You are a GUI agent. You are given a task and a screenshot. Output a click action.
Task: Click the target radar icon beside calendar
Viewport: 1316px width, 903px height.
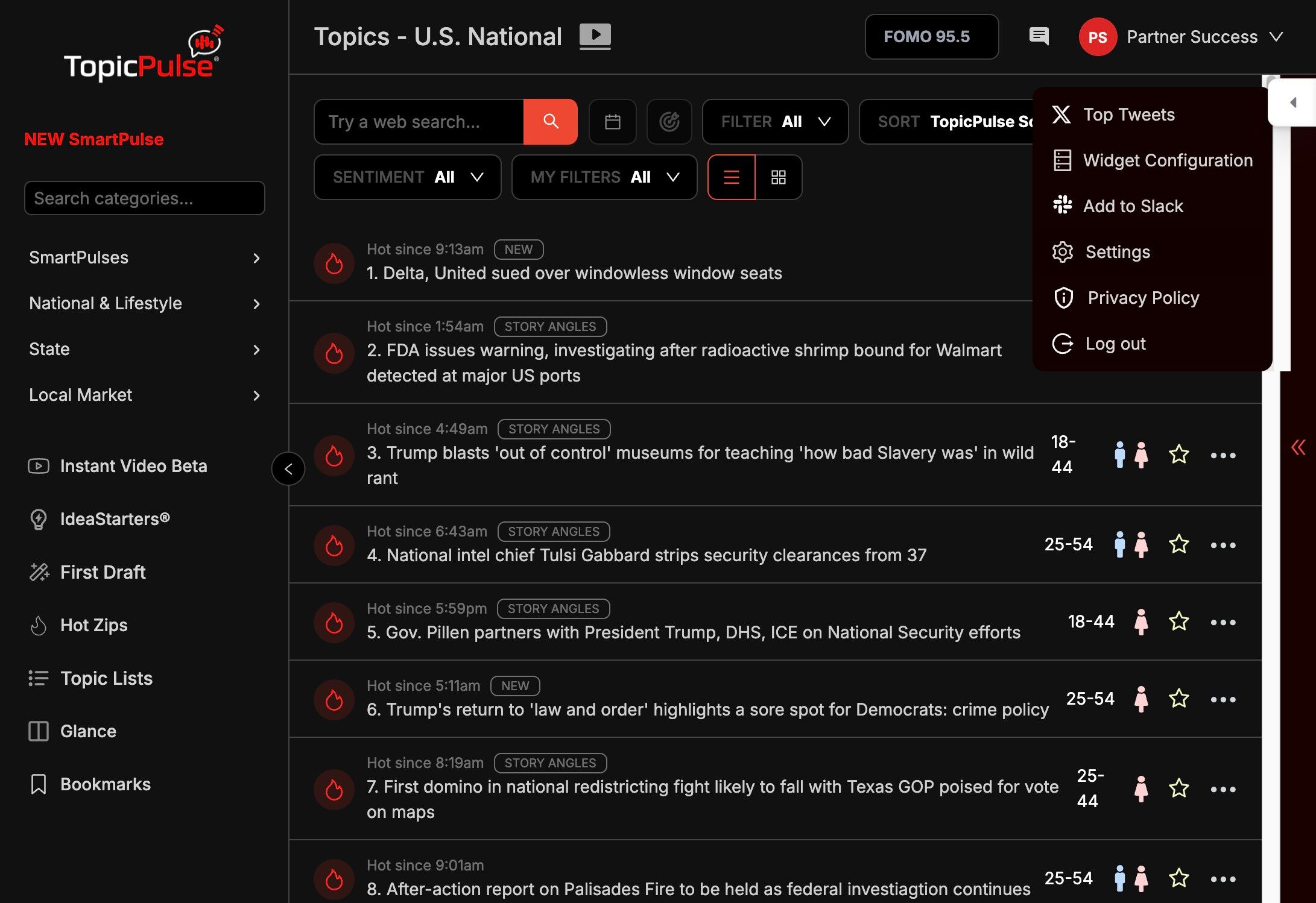pyautogui.click(x=669, y=122)
